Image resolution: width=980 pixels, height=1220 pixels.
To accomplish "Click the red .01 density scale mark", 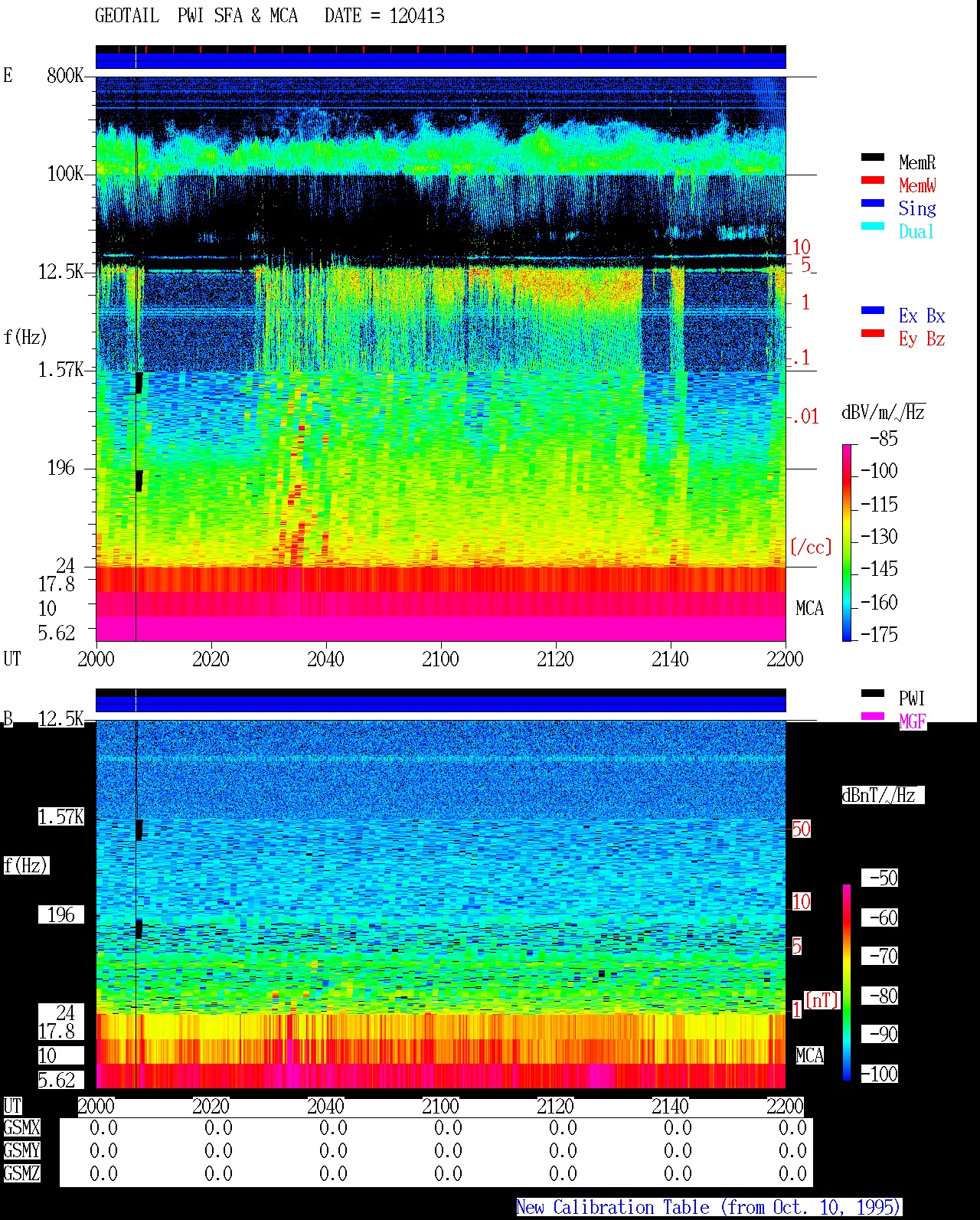I will point(805,417).
